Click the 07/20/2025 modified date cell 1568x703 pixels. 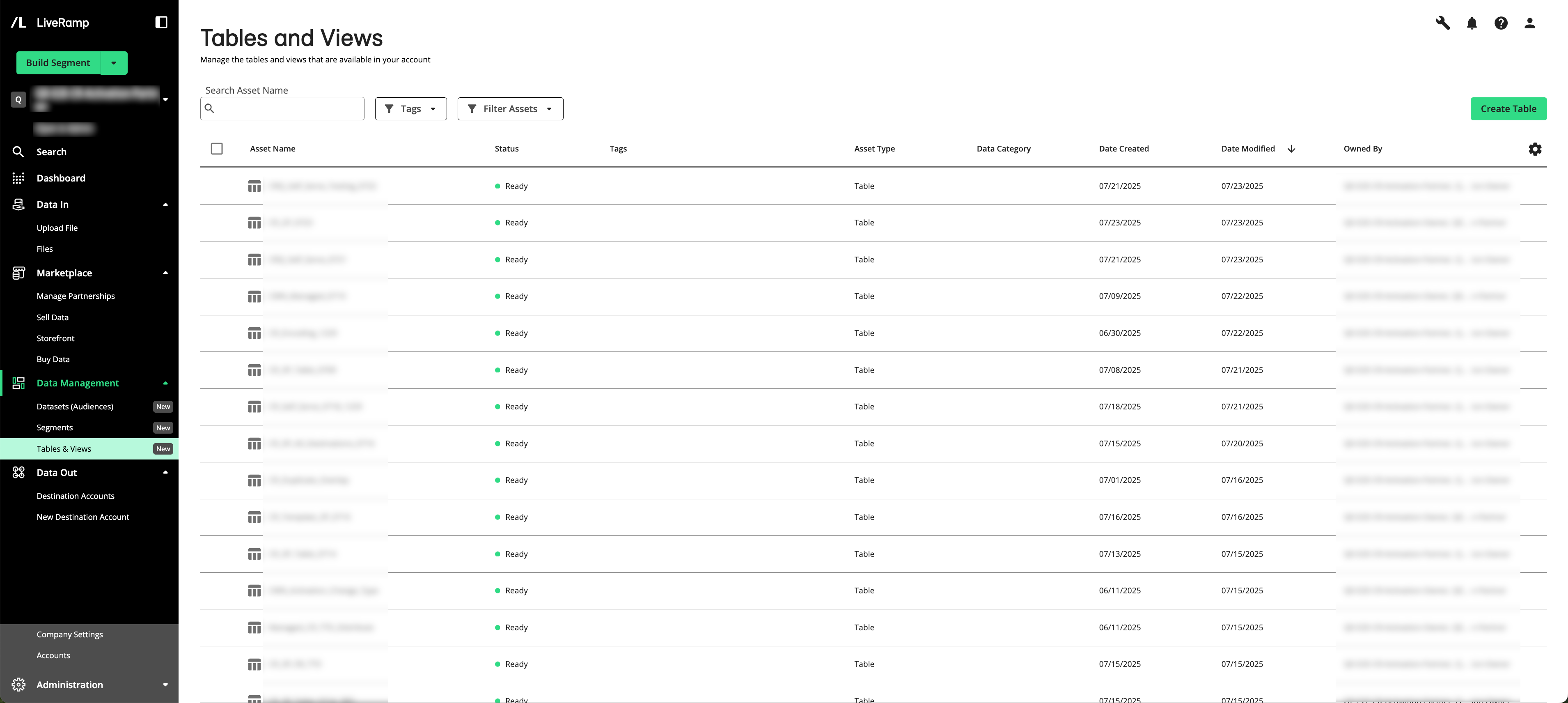(x=1242, y=443)
